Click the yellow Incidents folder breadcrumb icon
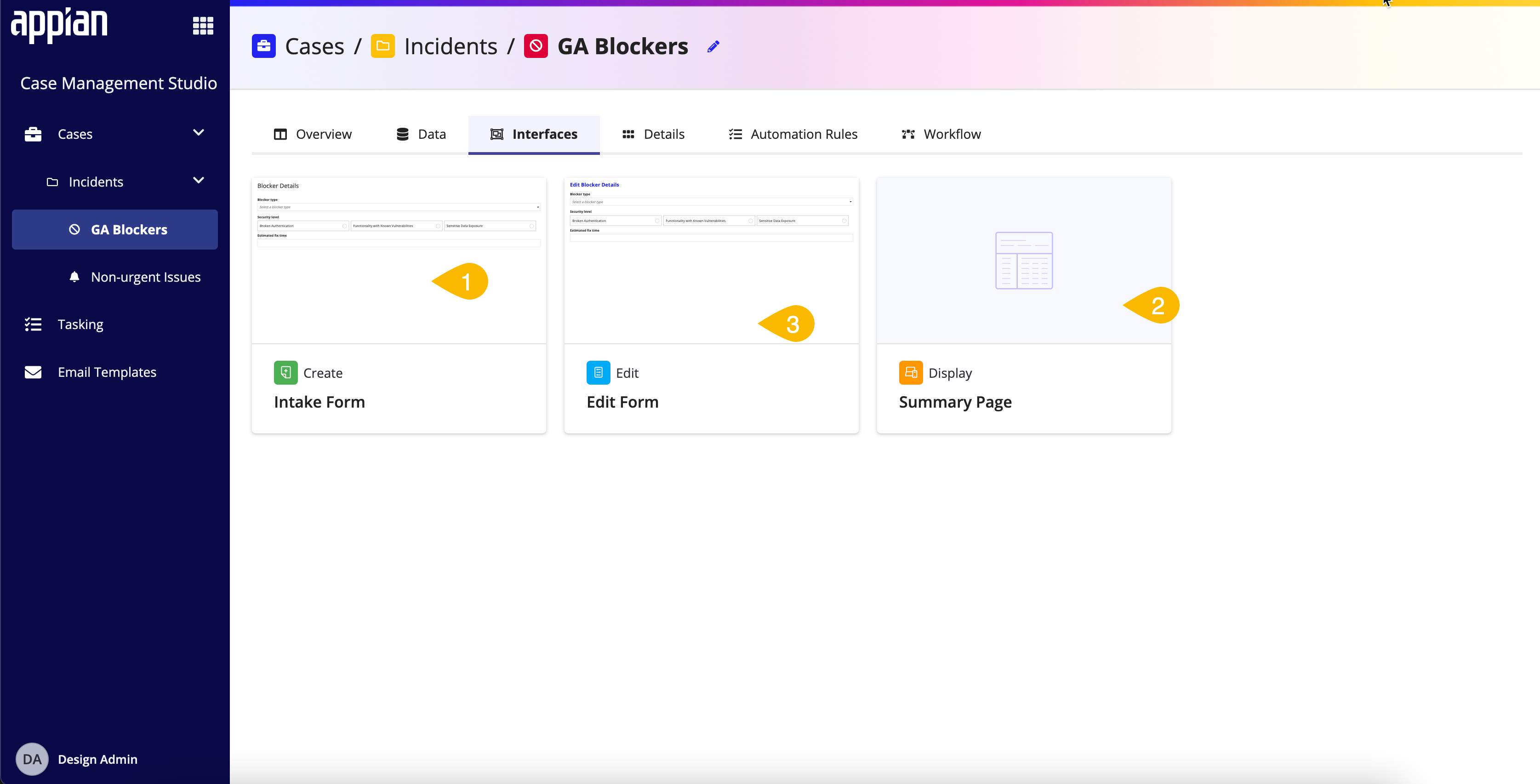The width and height of the screenshot is (1540, 784). [x=382, y=46]
